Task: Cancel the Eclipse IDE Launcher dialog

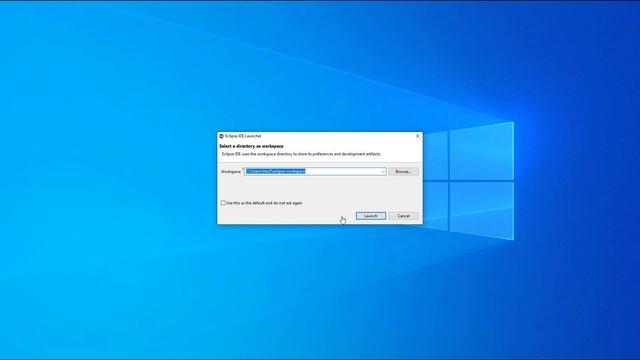Action: click(x=404, y=216)
